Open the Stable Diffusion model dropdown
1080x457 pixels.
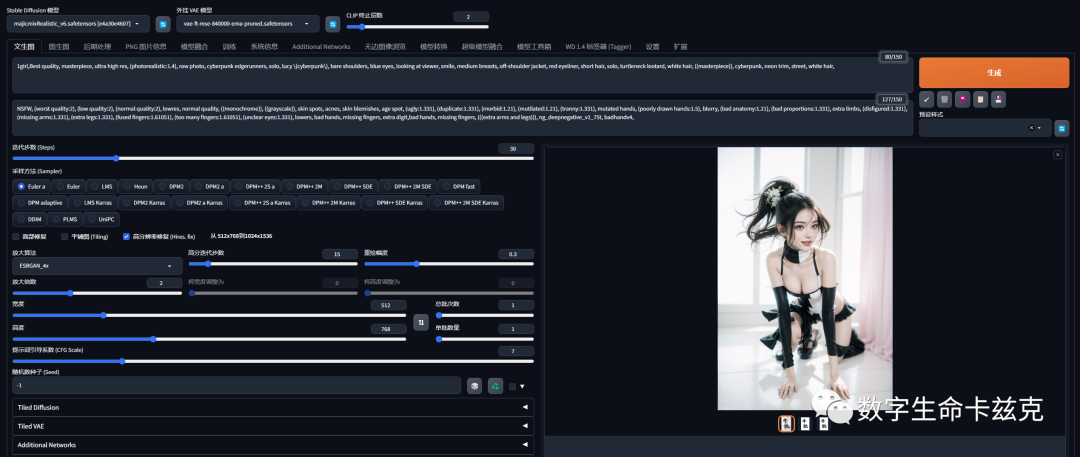[78, 24]
